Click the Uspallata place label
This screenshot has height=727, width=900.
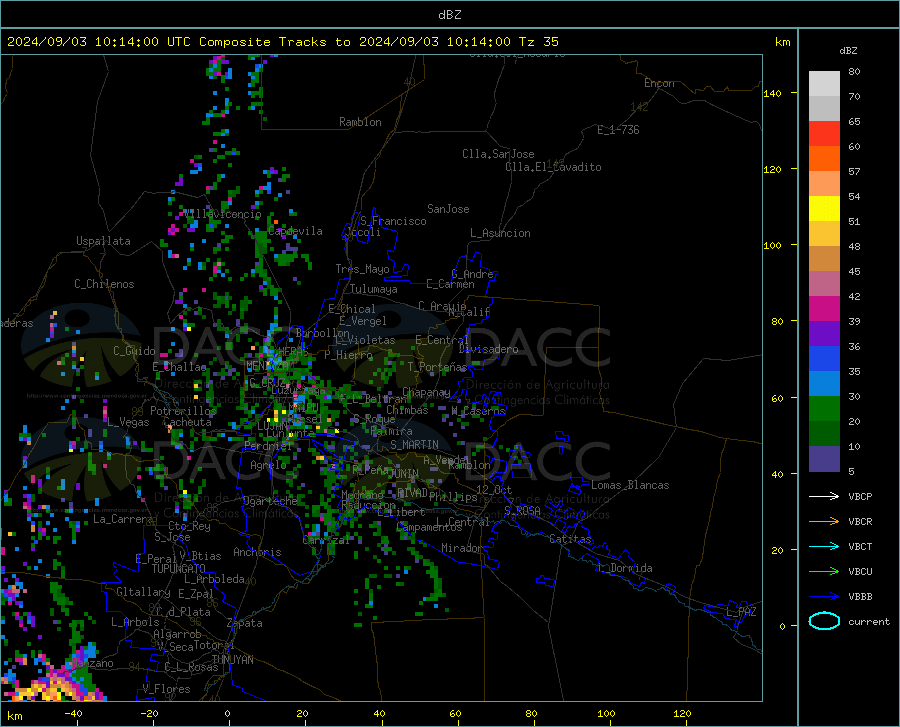[103, 241]
